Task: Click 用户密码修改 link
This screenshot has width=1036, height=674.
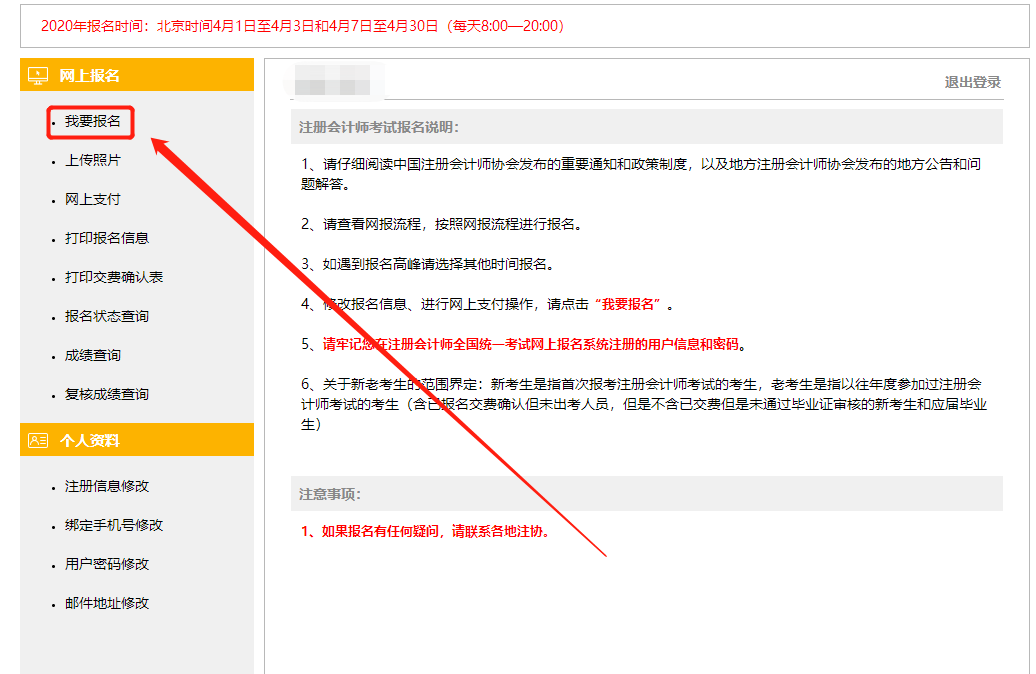Action: (107, 564)
